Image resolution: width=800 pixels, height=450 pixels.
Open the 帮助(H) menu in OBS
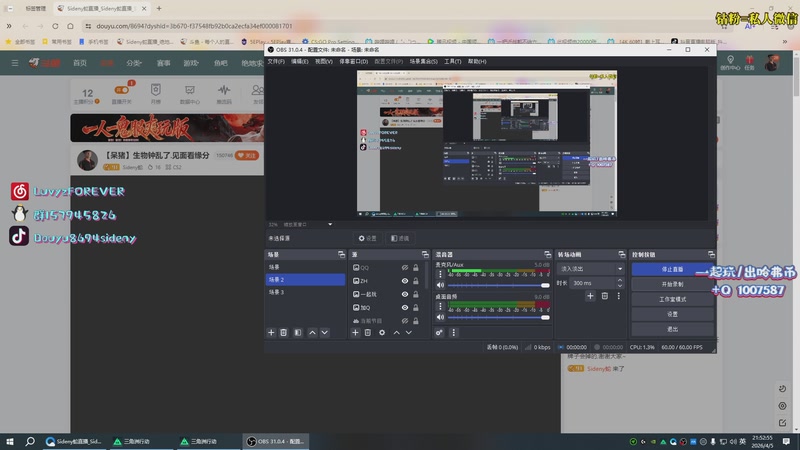click(477, 61)
